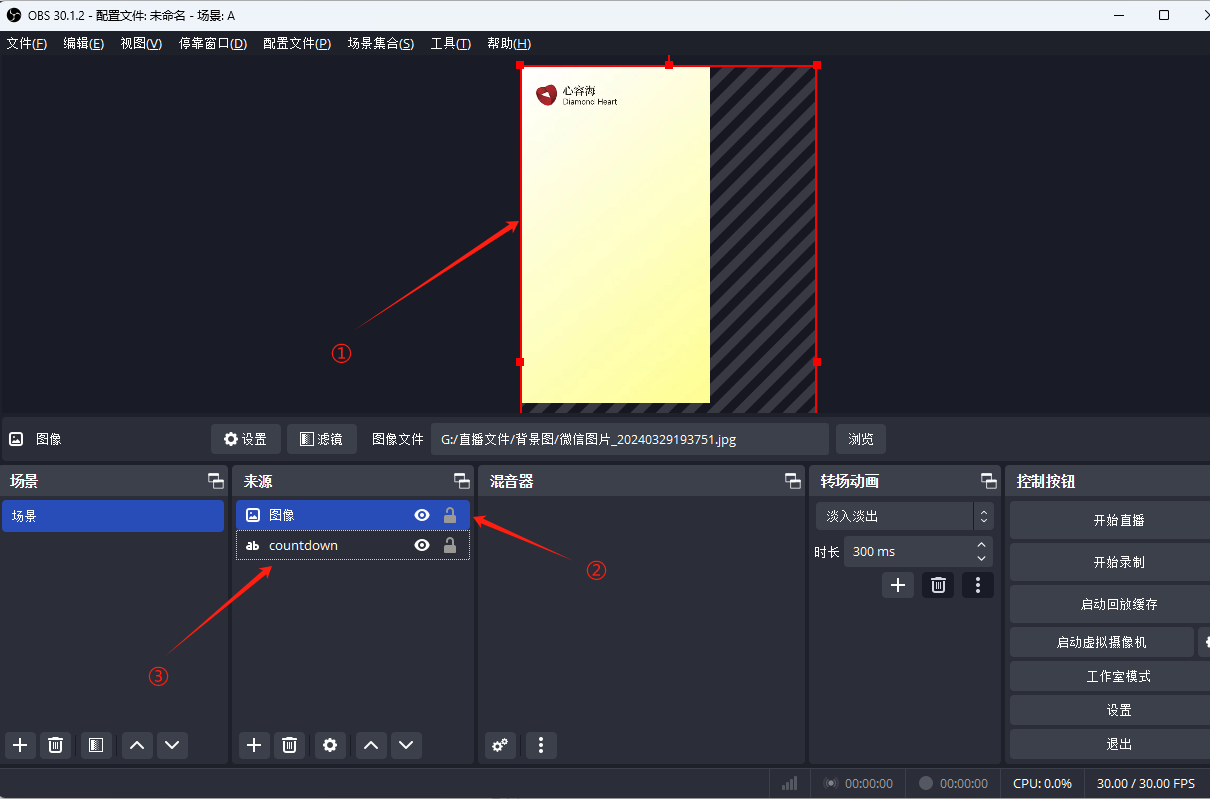Add a new source with the plus icon

(x=254, y=745)
